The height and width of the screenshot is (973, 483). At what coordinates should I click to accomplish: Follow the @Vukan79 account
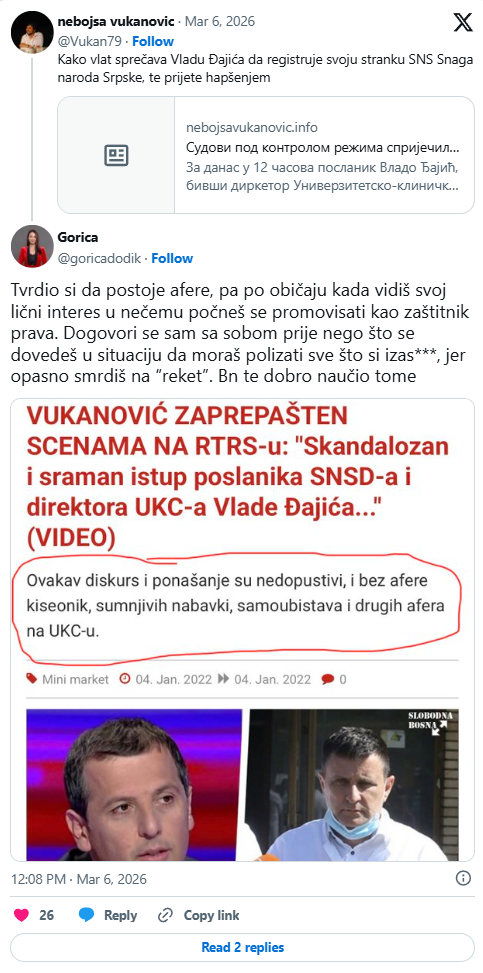point(153,42)
